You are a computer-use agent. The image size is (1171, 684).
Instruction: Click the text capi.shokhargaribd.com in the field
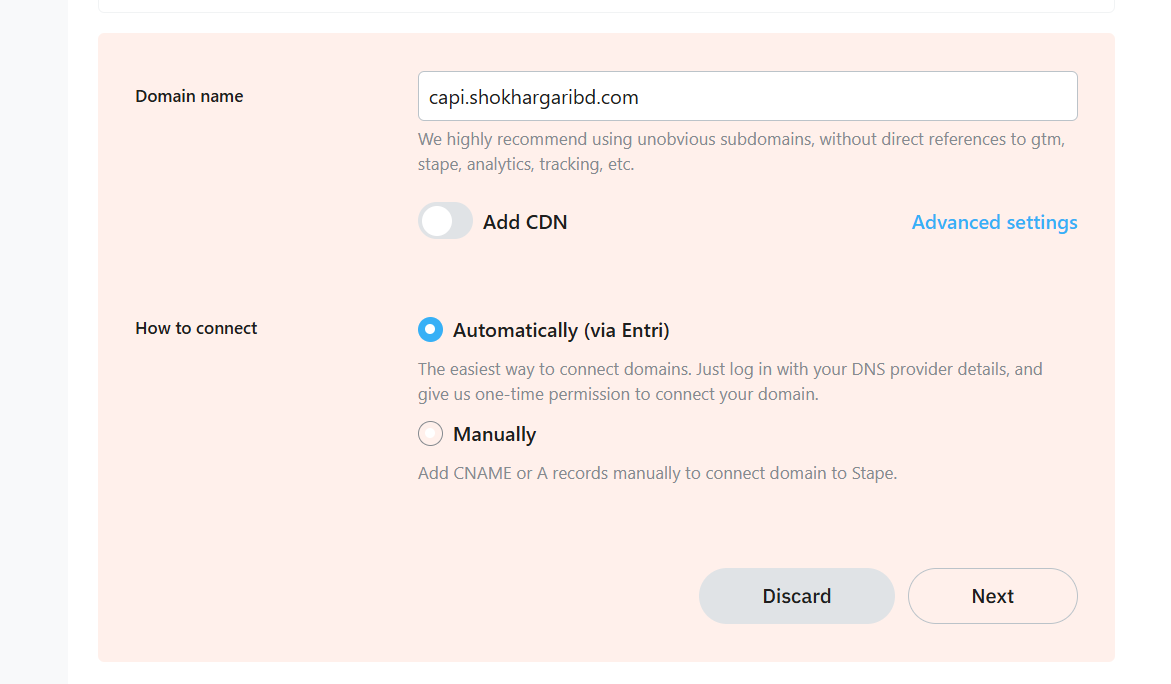(x=533, y=97)
